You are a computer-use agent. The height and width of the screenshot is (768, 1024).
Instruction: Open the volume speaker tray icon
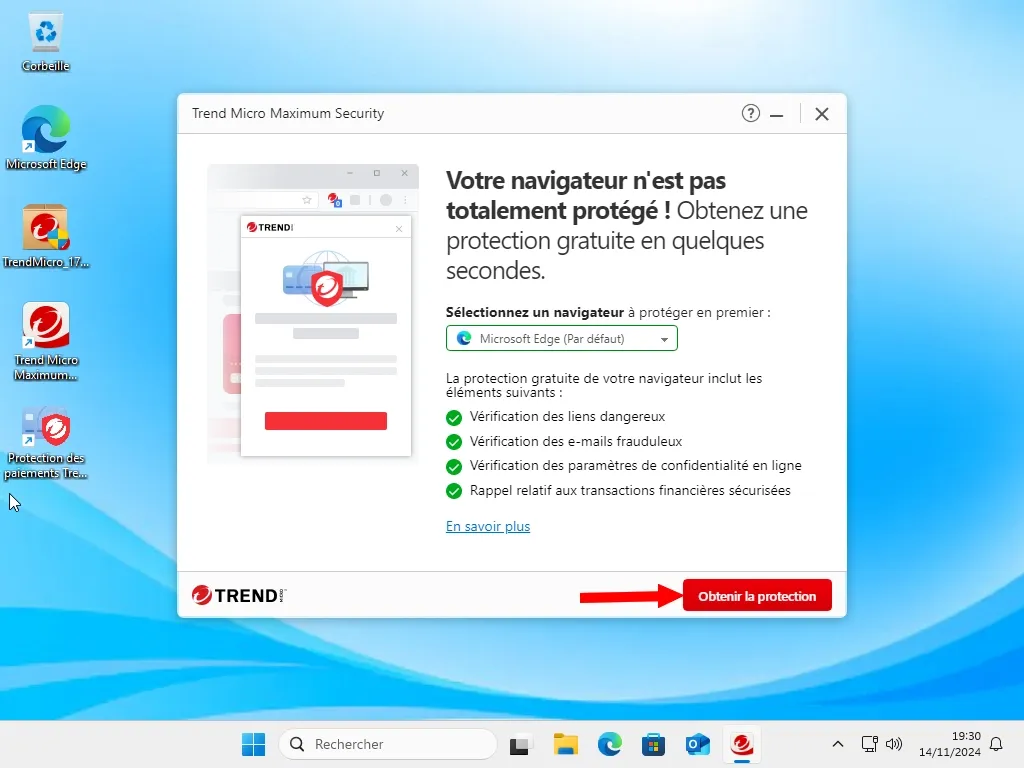[x=893, y=744]
